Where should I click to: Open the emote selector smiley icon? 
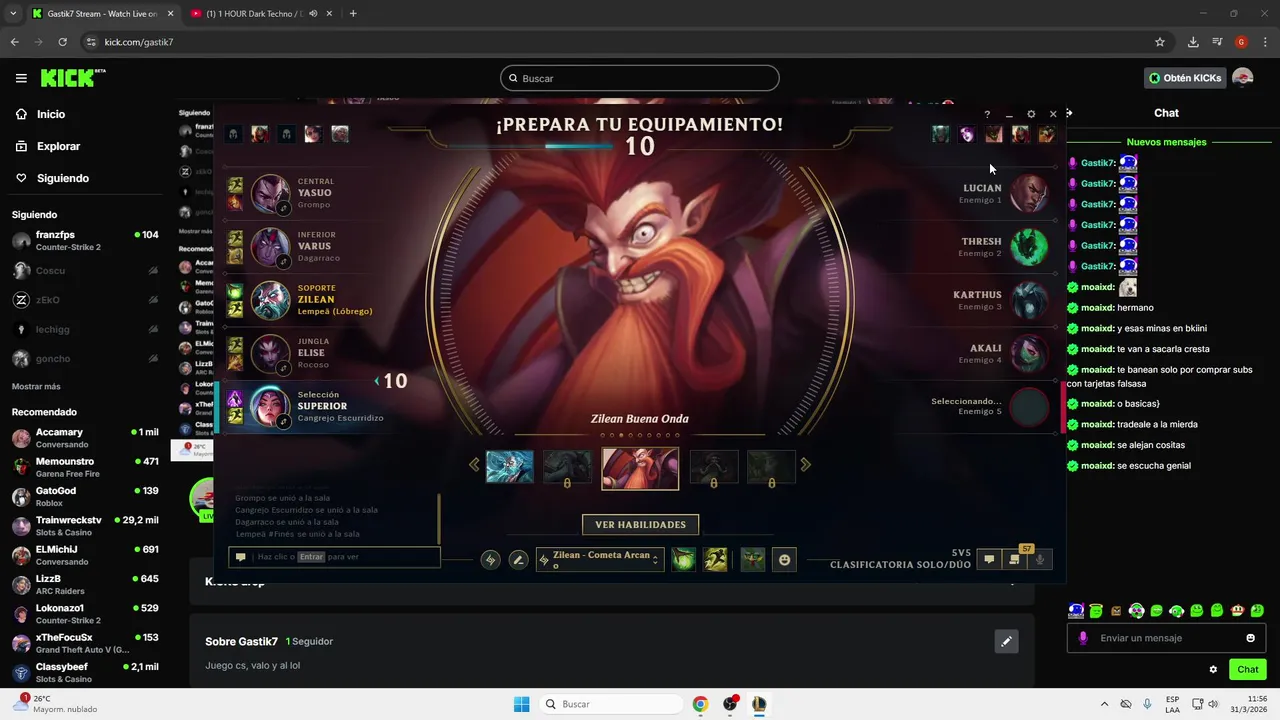(785, 560)
